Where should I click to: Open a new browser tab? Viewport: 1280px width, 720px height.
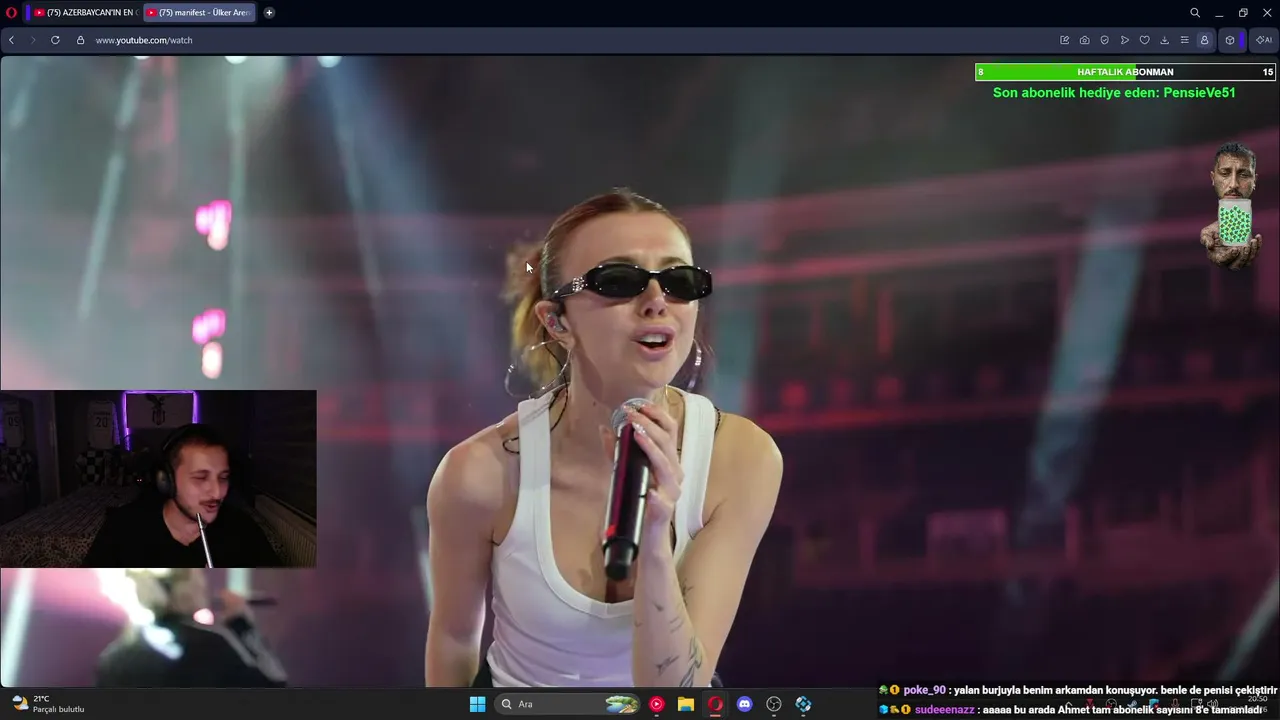pyautogui.click(x=269, y=13)
